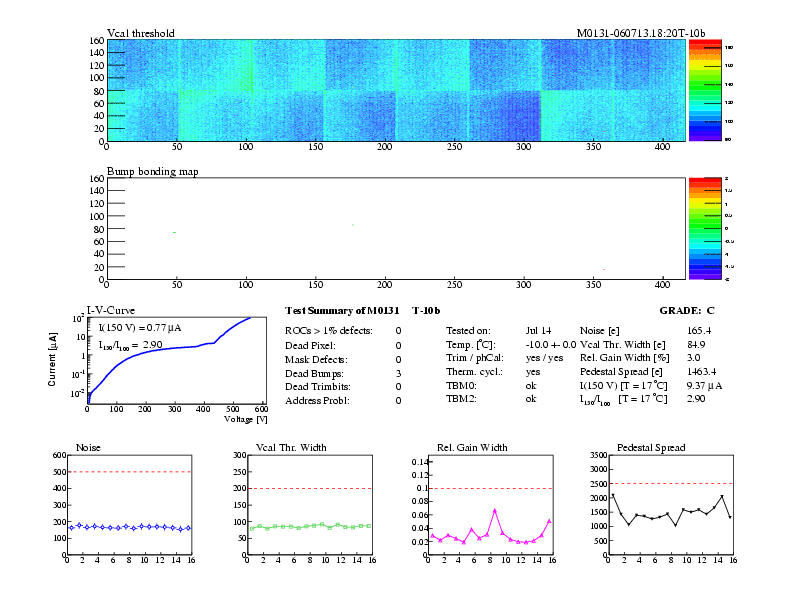Click the 'Rel. Gain Width' chart title
Image resolution: width=792 pixels, height=612 pixels.
pyautogui.click(x=472, y=448)
